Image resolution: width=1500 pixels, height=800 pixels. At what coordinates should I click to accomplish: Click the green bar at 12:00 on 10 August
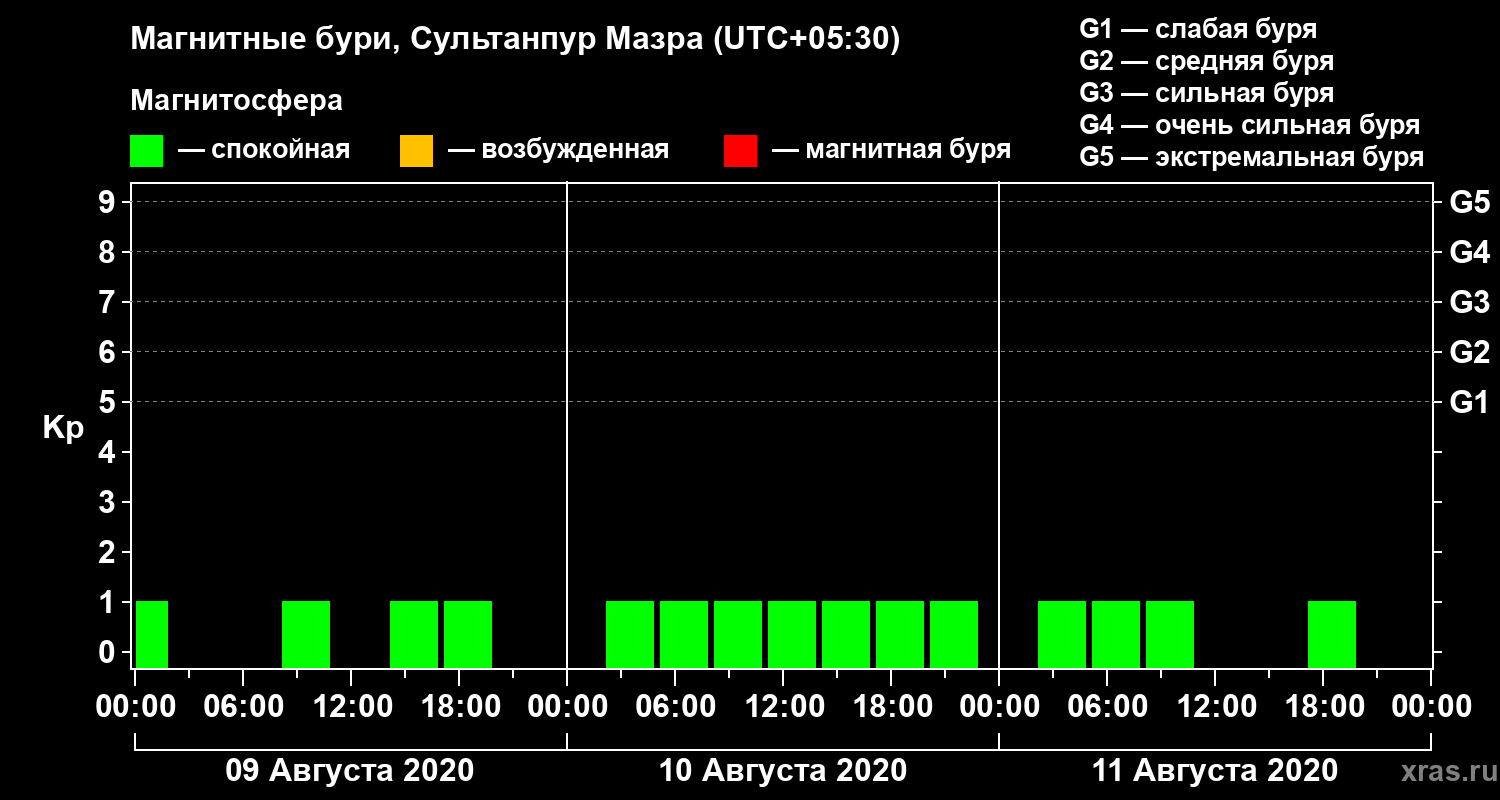tap(792, 634)
